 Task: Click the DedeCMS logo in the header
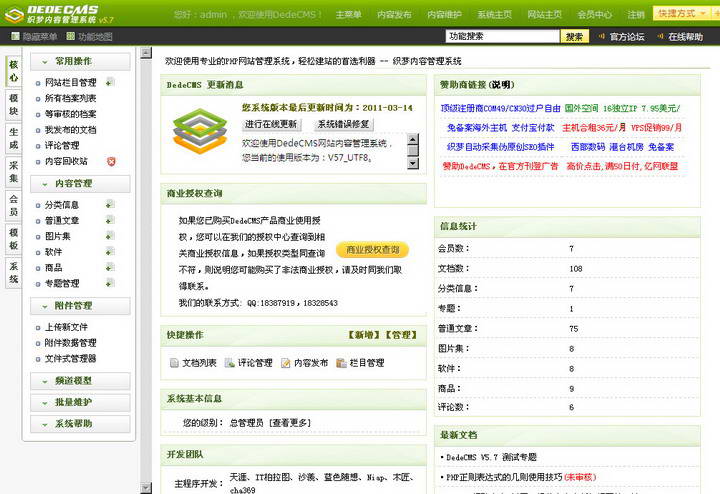pos(62,14)
